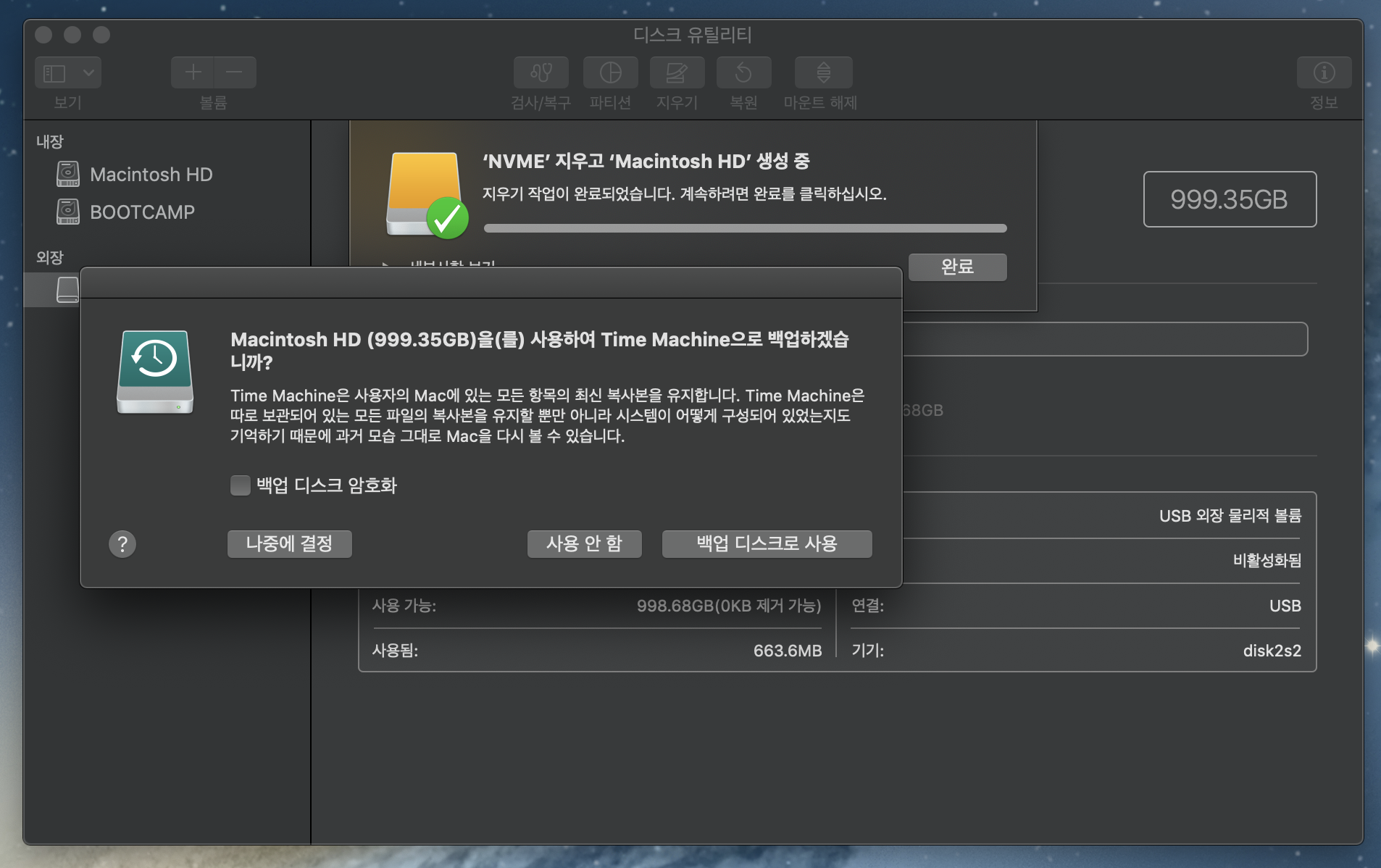Select Macintosh HD in the sidebar
This screenshot has height=868, width=1381.
coord(151,175)
